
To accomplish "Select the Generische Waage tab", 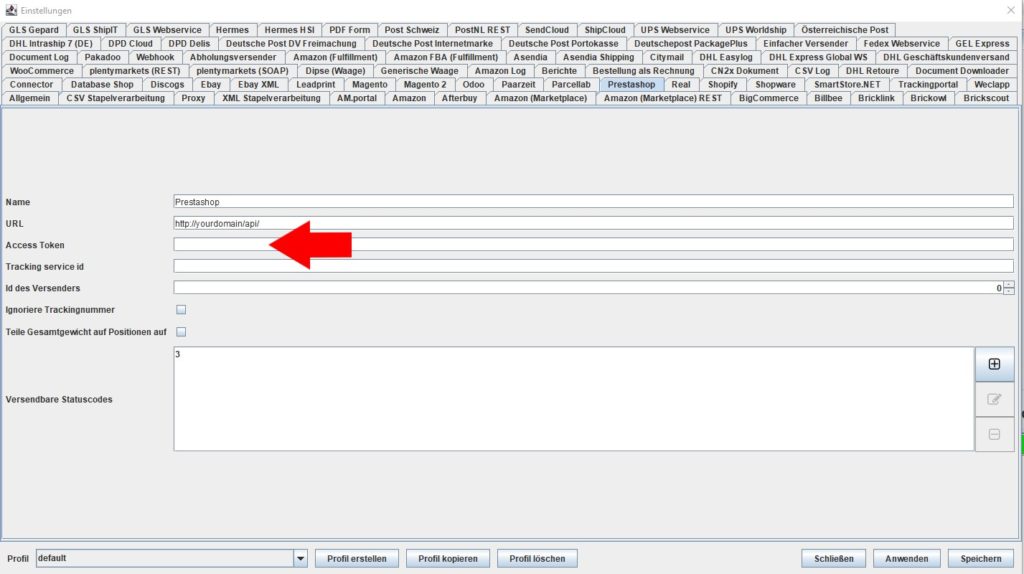I will coord(419,71).
